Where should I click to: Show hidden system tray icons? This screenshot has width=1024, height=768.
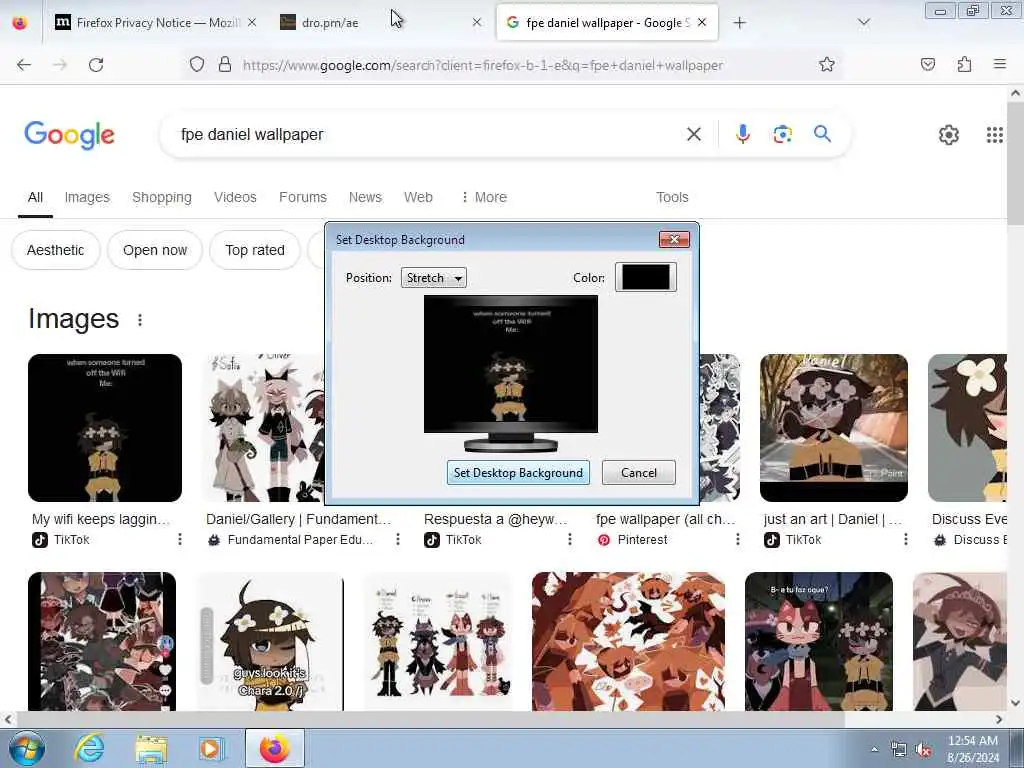click(x=874, y=749)
